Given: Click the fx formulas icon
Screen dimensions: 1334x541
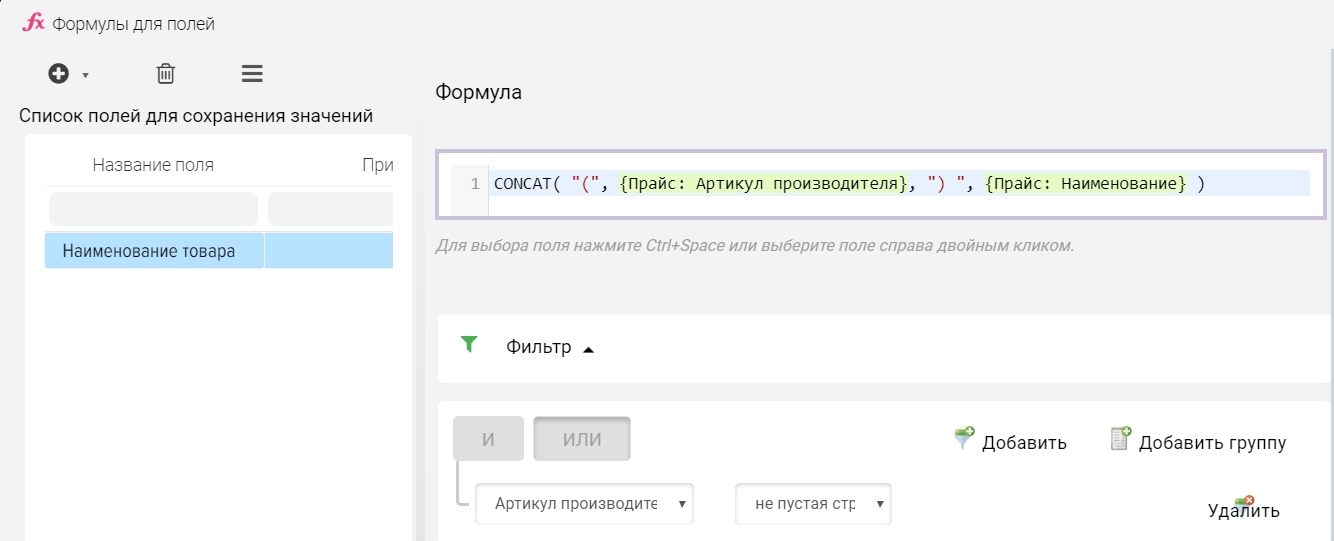Looking at the screenshot, I should pyautogui.click(x=33, y=23).
